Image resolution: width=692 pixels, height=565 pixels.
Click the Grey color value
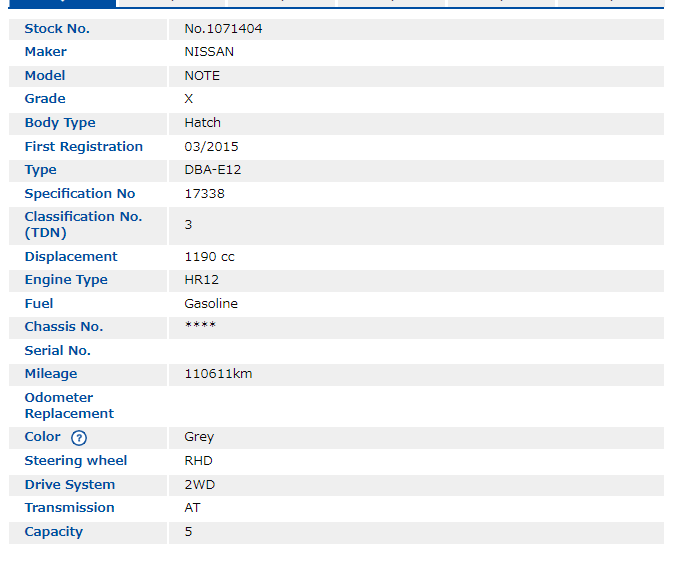coord(199,437)
